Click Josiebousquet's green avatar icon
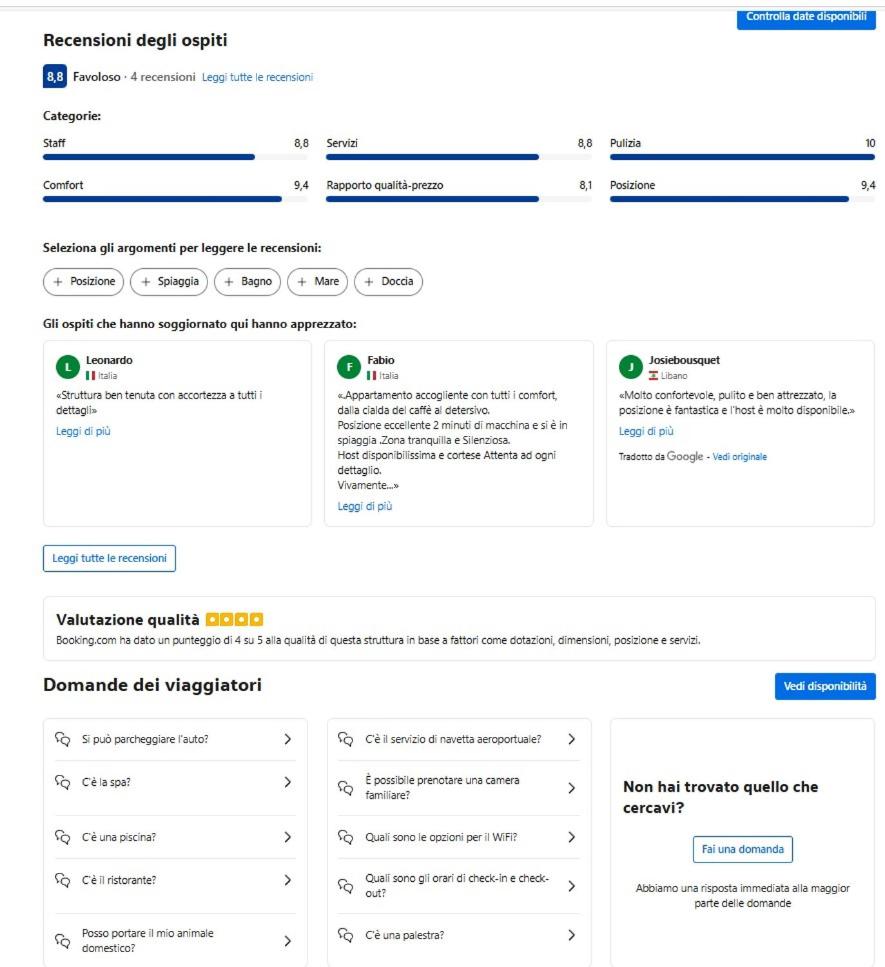Viewport: 885px width, 967px height. tap(630, 367)
